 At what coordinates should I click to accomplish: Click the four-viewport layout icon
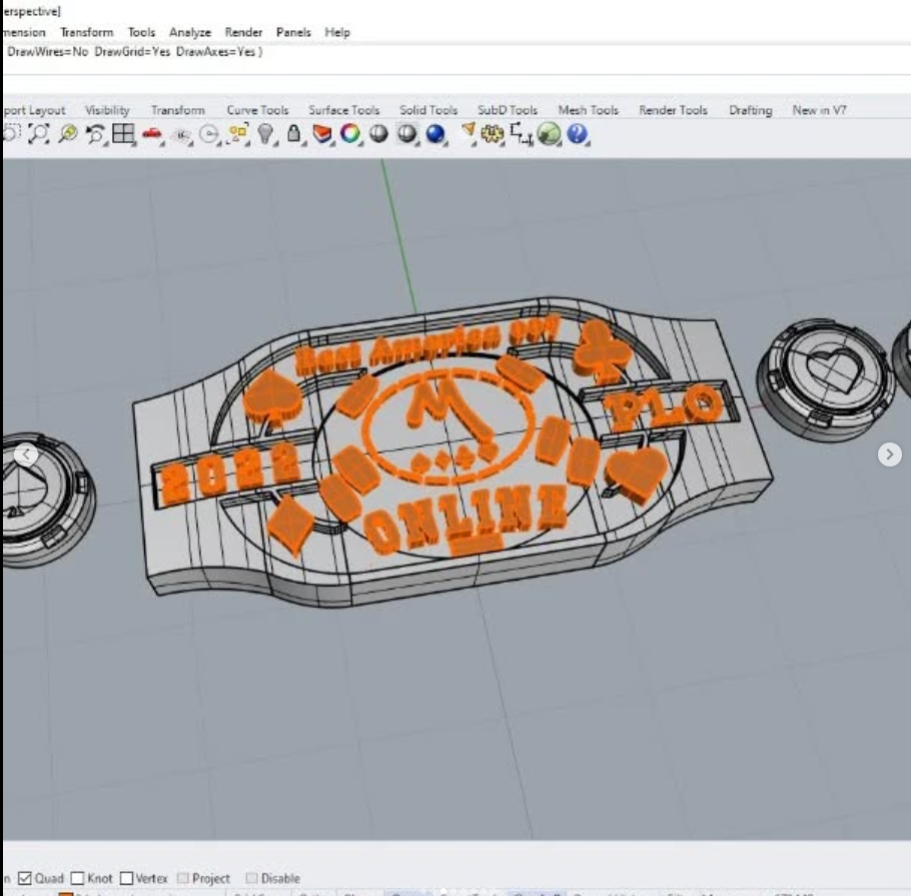click(124, 134)
